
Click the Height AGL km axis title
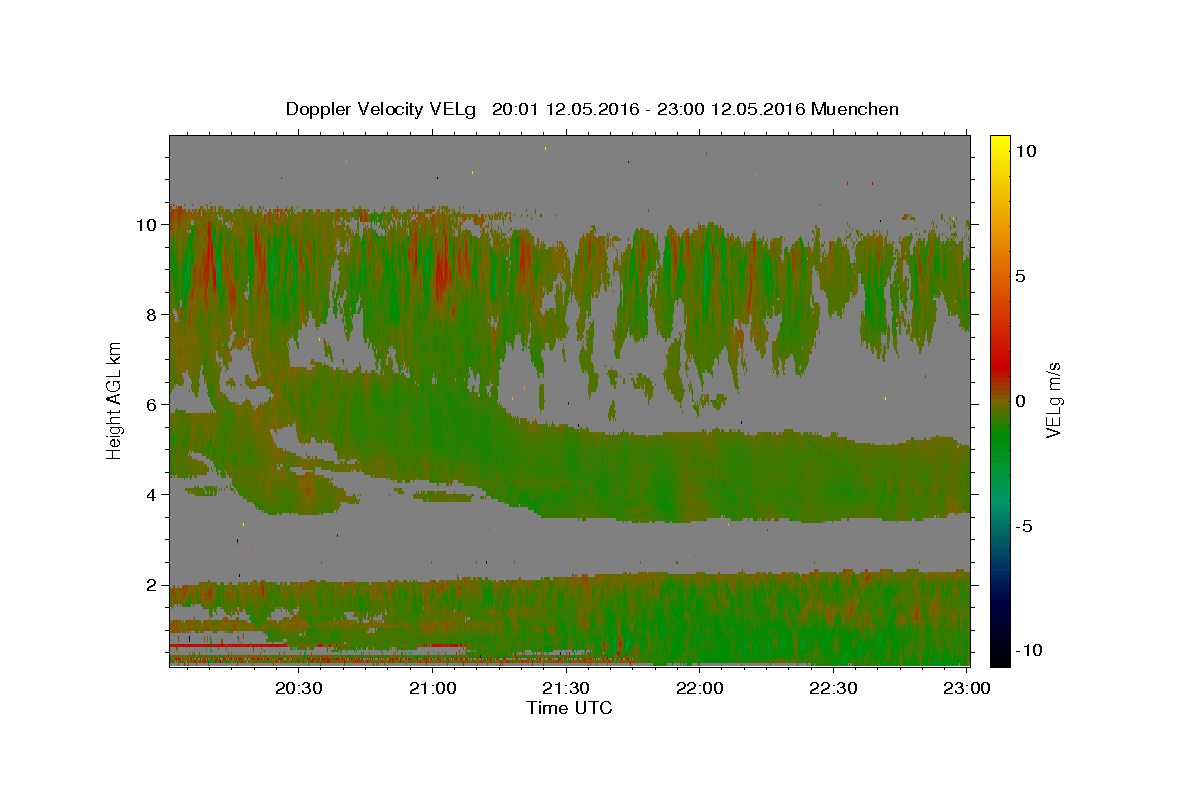[x=115, y=399]
